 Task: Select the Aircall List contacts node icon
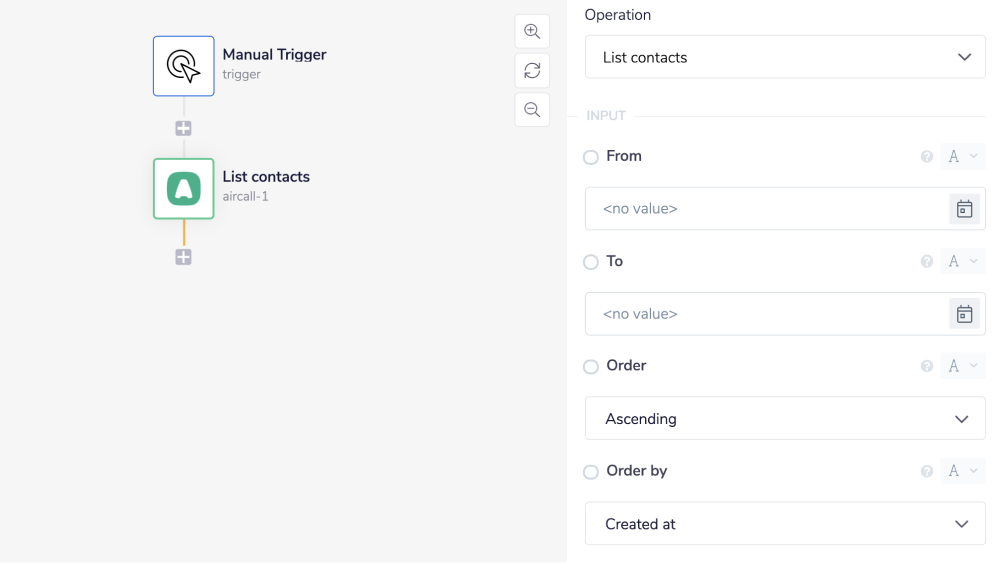coord(184,188)
